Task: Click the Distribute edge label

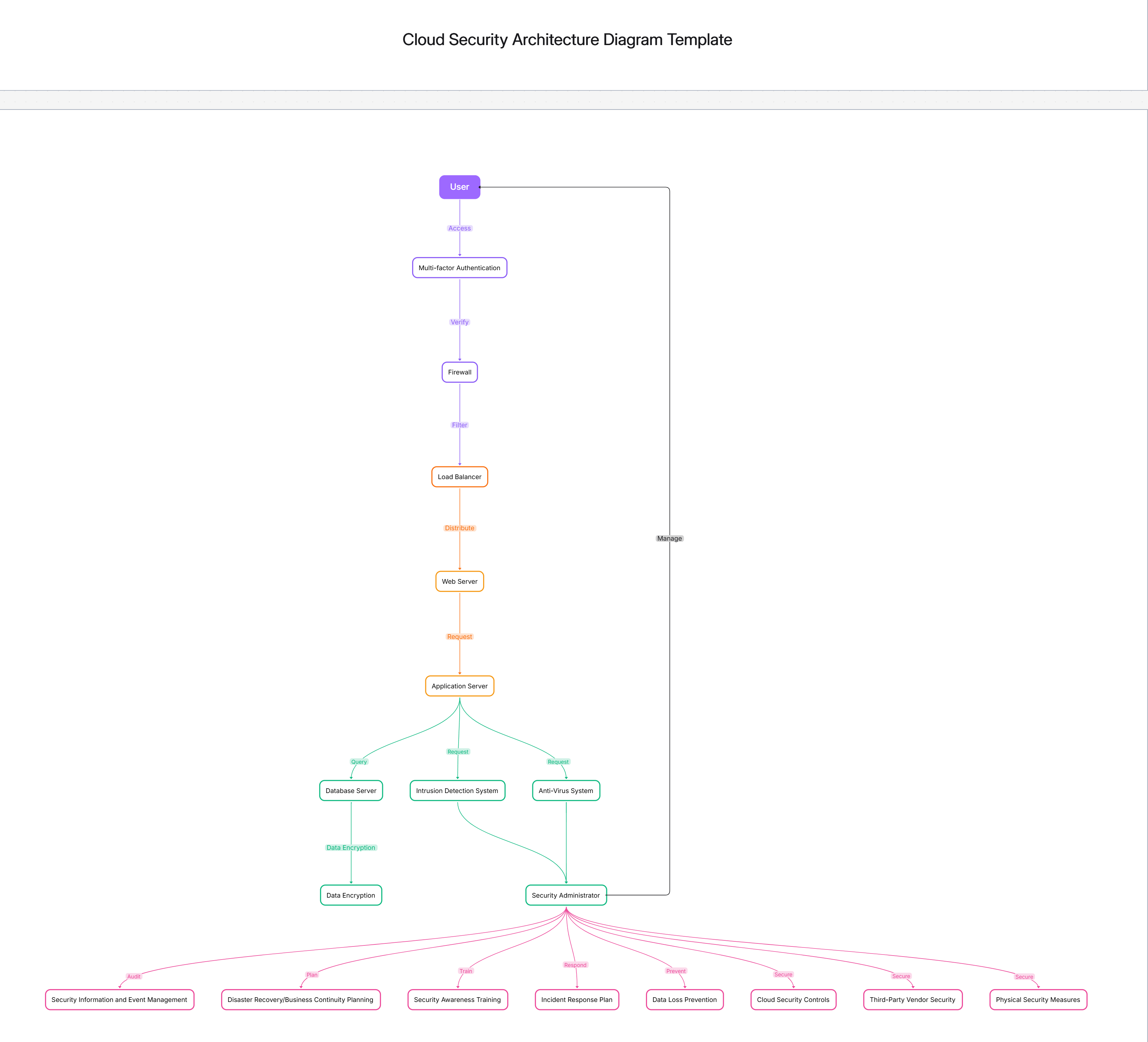Action: [459, 528]
